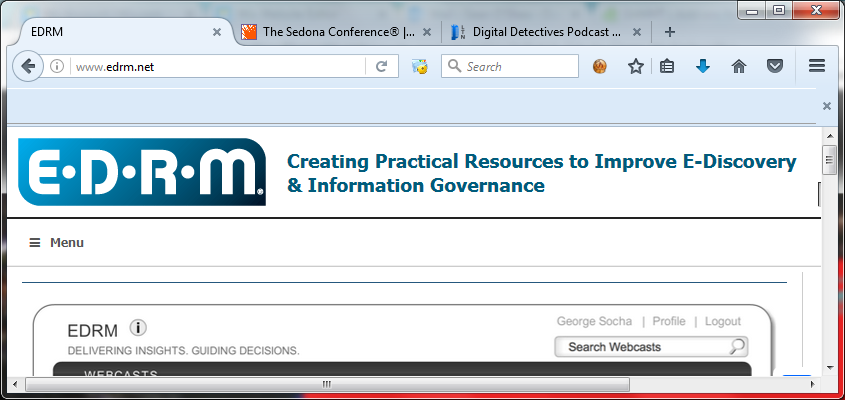Viewport: 845px width, 400px height.
Task: Close the Digital Detectives Podcast tab
Action: (636, 32)
